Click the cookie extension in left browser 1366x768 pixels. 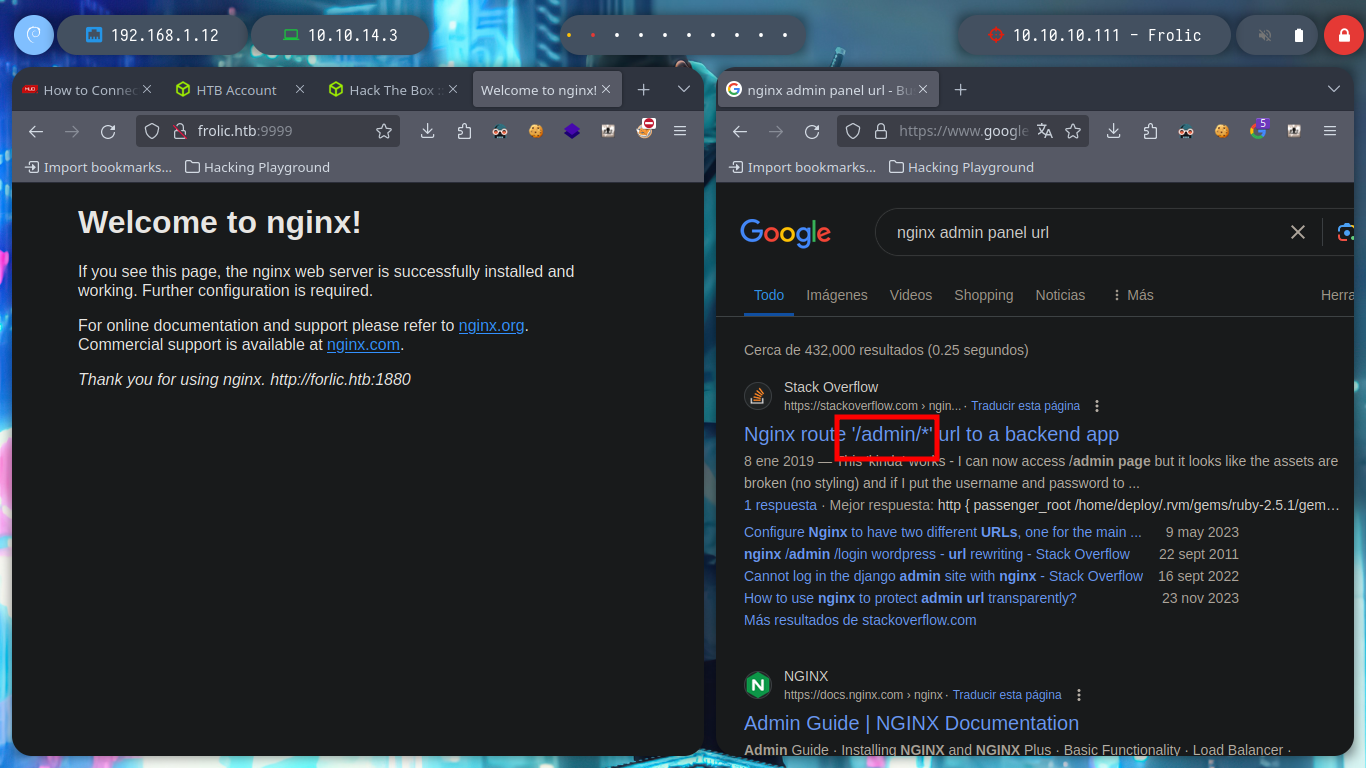click(536, 131)
